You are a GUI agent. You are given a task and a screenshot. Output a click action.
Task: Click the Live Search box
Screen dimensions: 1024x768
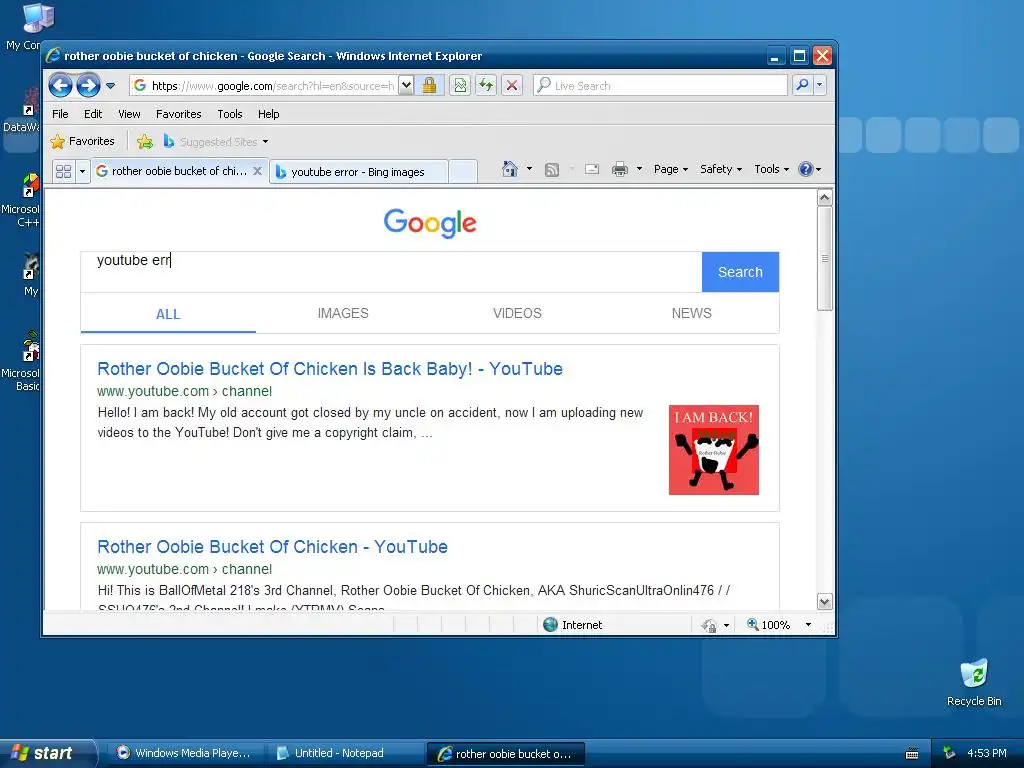pos(660,86)
